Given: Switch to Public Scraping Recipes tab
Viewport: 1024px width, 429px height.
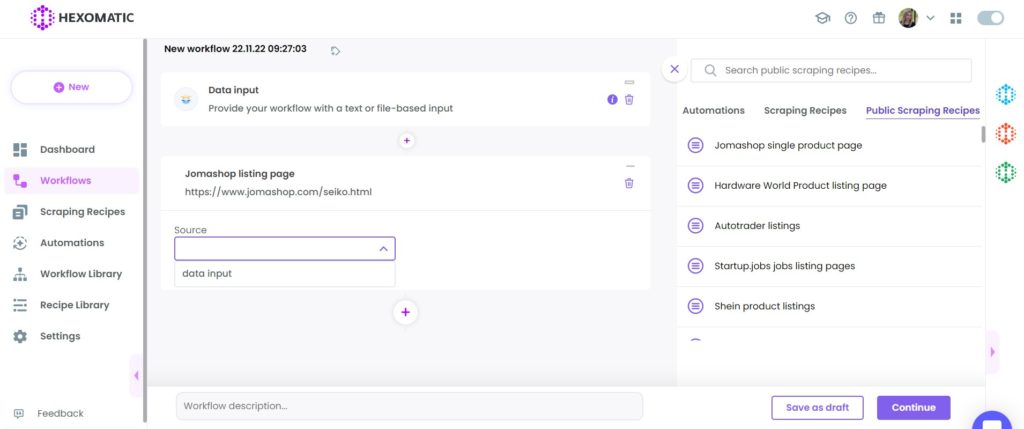Looking at the screenshot, I should tap(923, 110).
